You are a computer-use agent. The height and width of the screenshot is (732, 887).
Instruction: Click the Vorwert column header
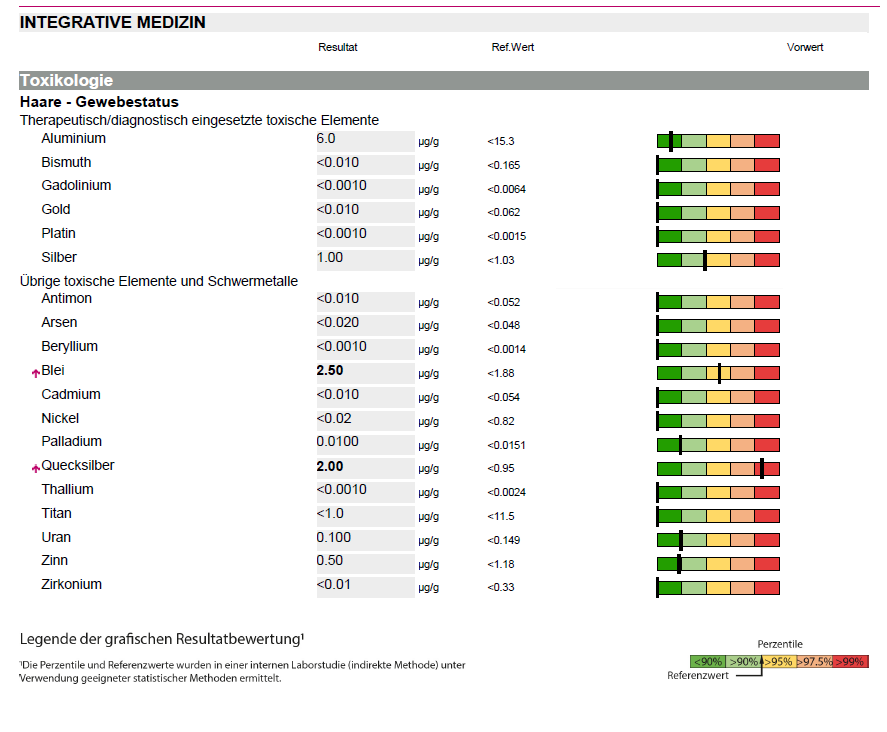[805, 47]
